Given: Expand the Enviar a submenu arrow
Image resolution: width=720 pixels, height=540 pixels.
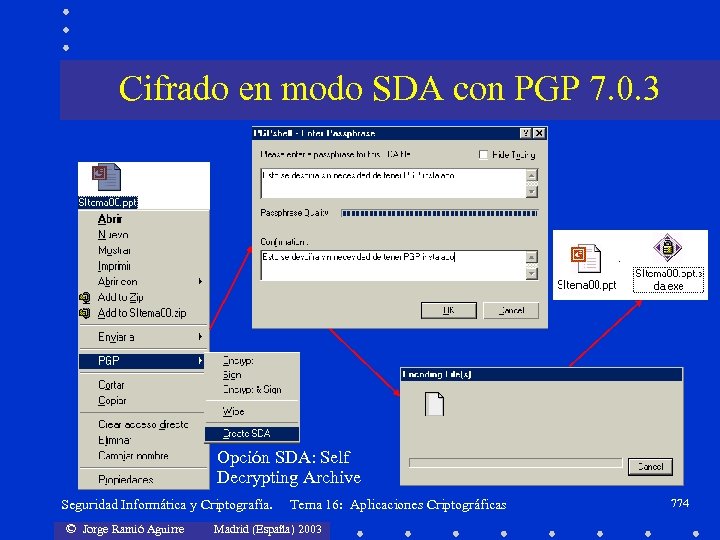Looking at the screenshot, I should [200, 337].
